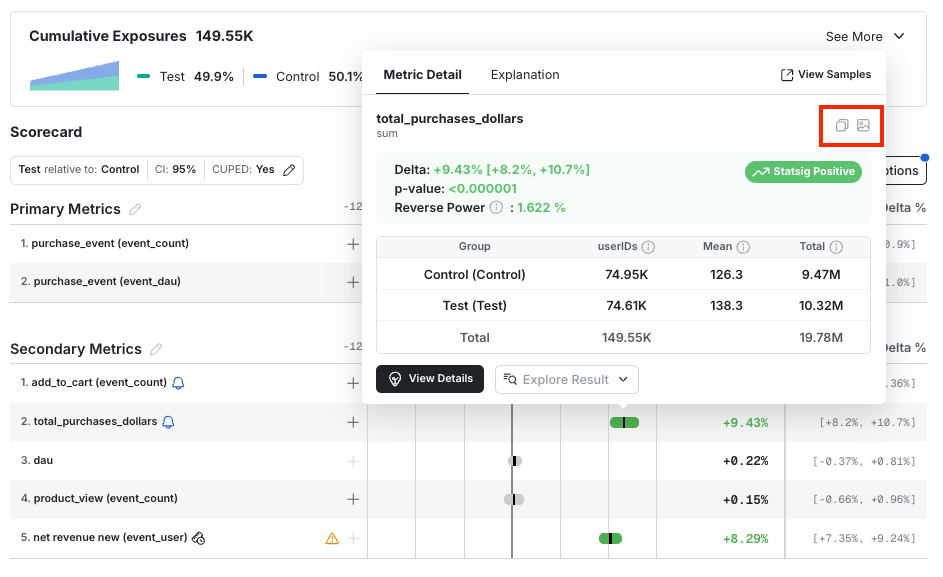943x577 pixels.
Task: Click the 19.78M total value
Action: 821,338
